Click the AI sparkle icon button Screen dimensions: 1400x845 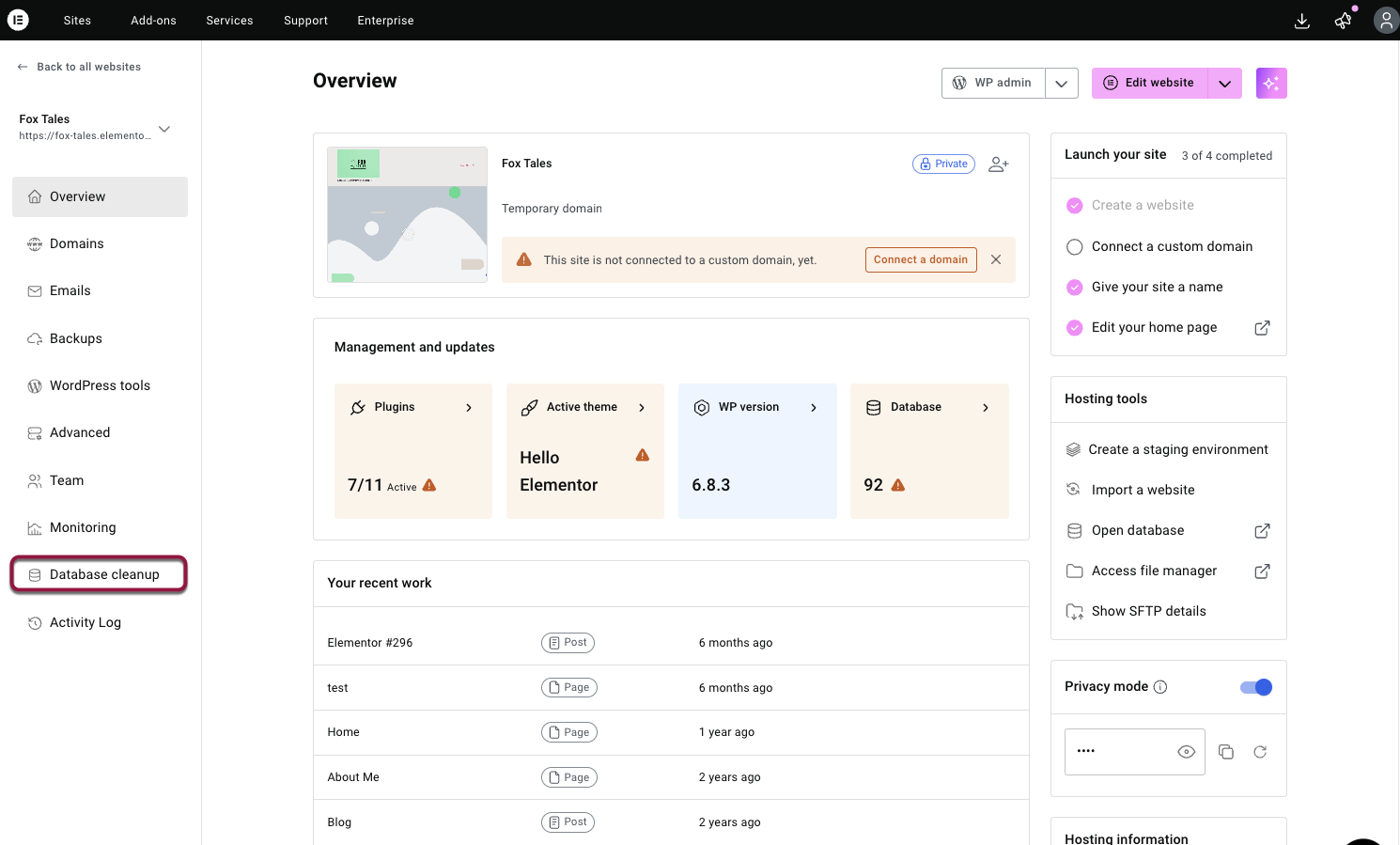(x=1271, y=84)
